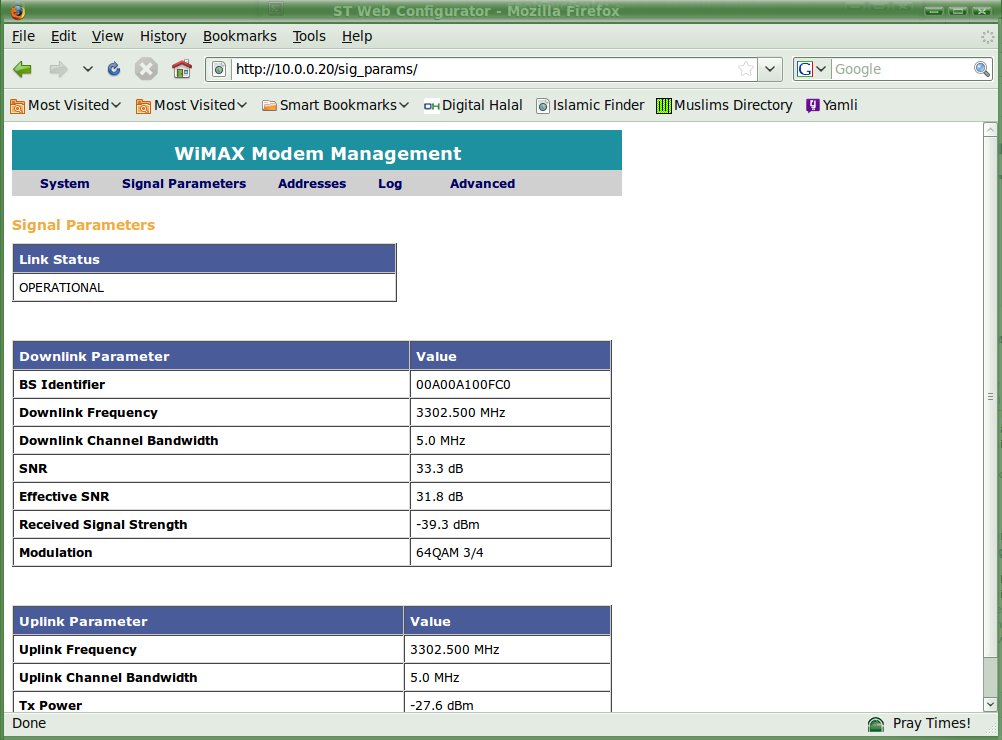Select Downlink Frequency value 3302.500 MHz
This screenshot has width=1002, height=740.
point(461,413)
